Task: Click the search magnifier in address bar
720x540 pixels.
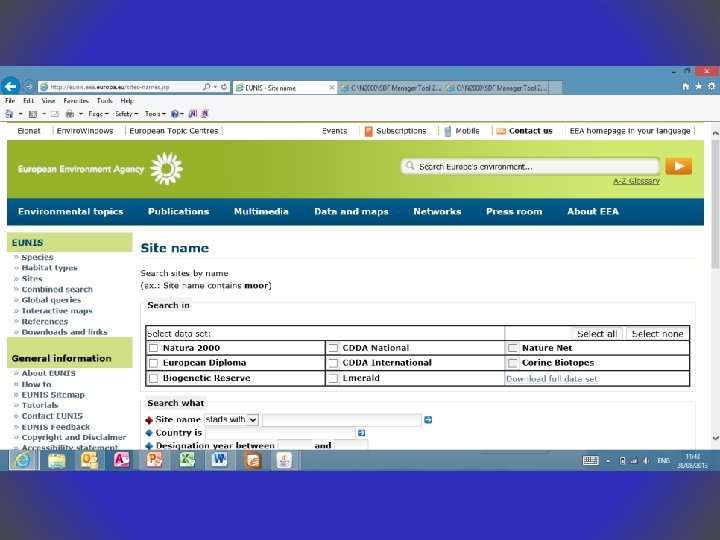Action: (x=207, y=86)
